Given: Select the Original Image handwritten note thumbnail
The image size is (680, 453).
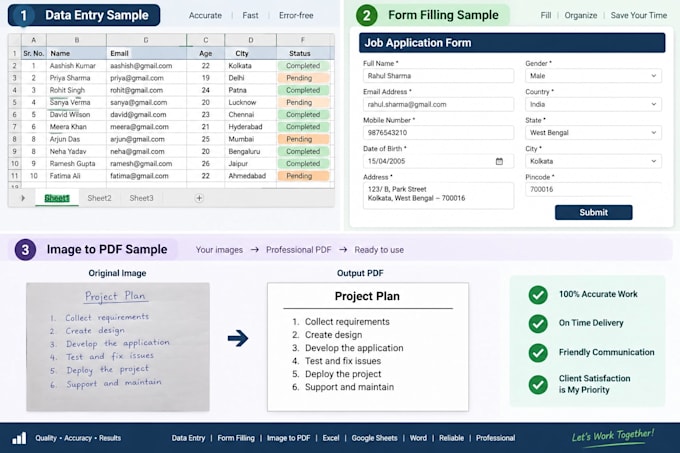Looking at the screenshot, I should [x=118, y=347].
